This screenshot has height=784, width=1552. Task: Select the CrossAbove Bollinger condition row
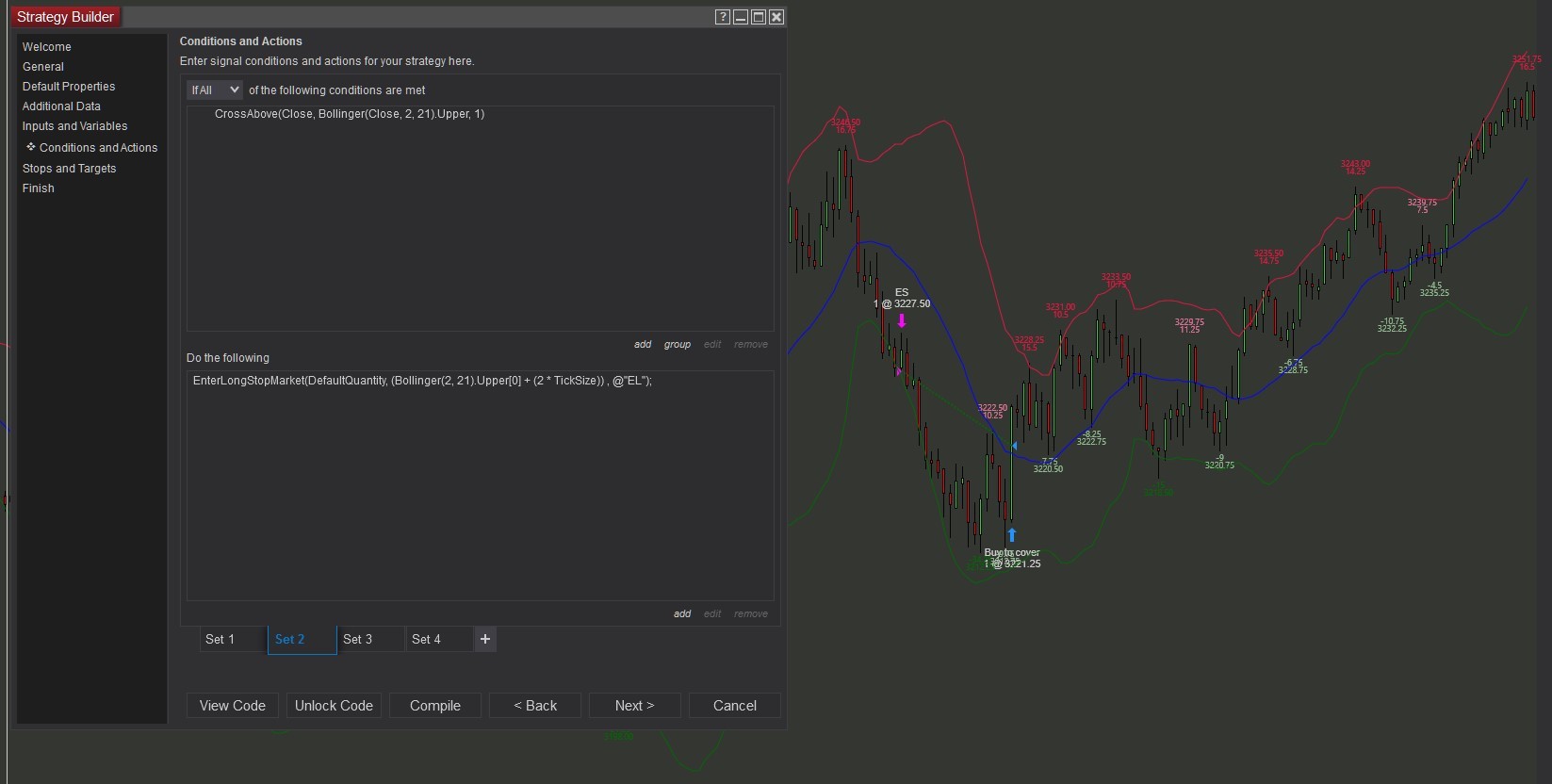(350, 114)
